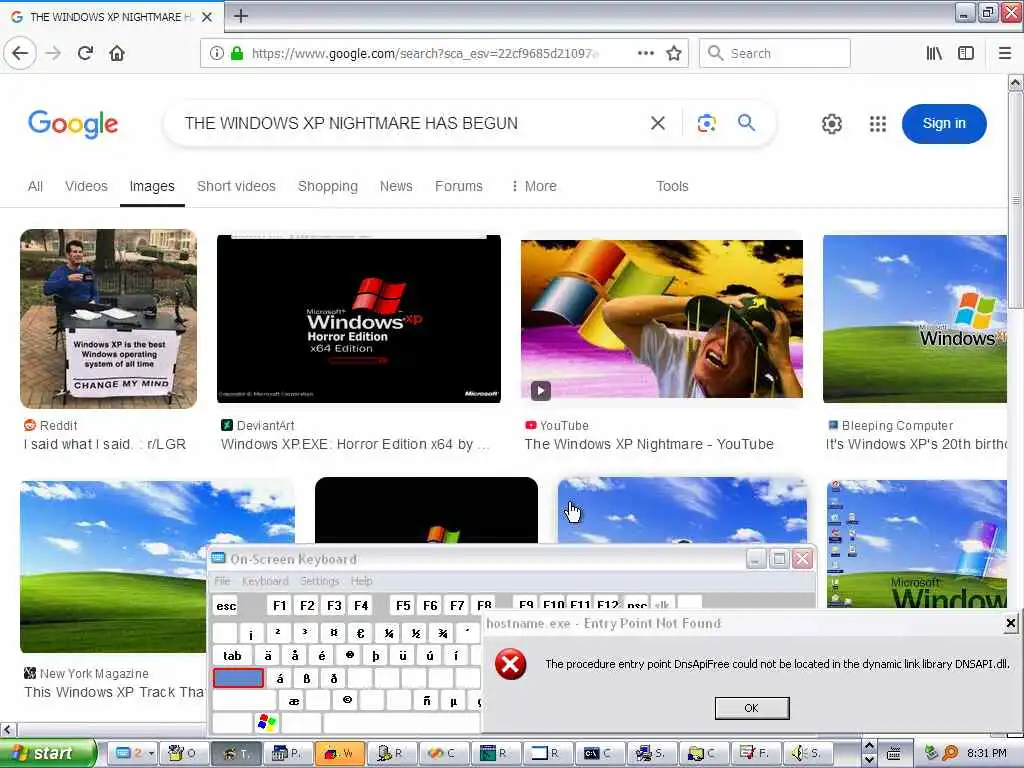Click the tab key on On-Screen Keyboard
Image resolution: width=1024 pixels, height=768 pixels.
click(232, 655)
